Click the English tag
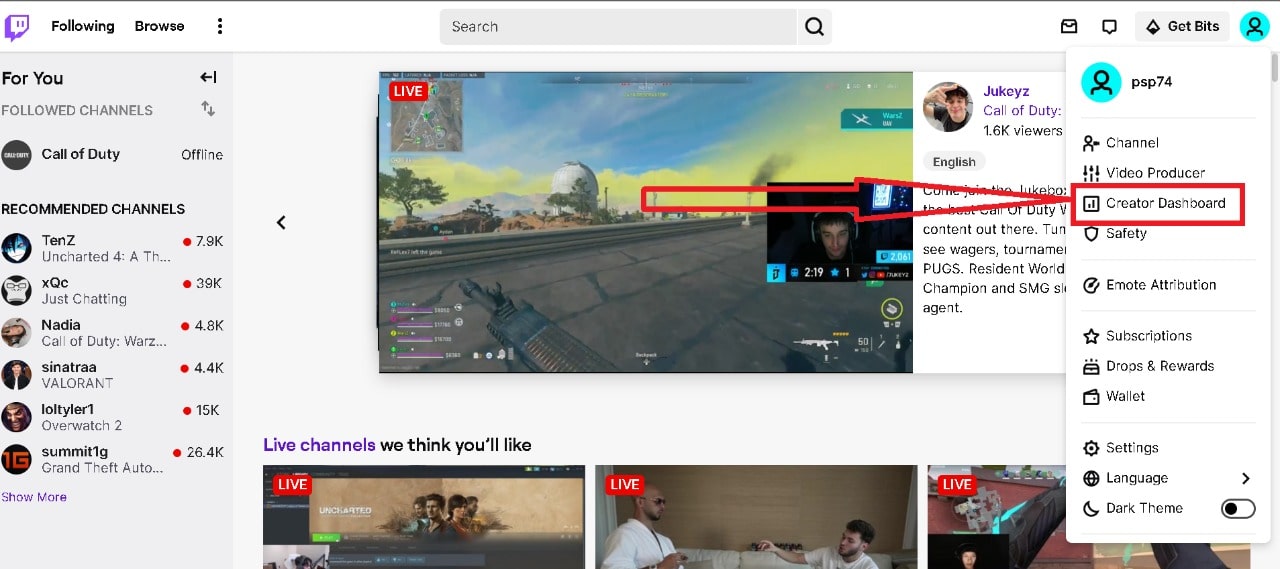Screen dimensions: 1280x569 click(954, 162)
